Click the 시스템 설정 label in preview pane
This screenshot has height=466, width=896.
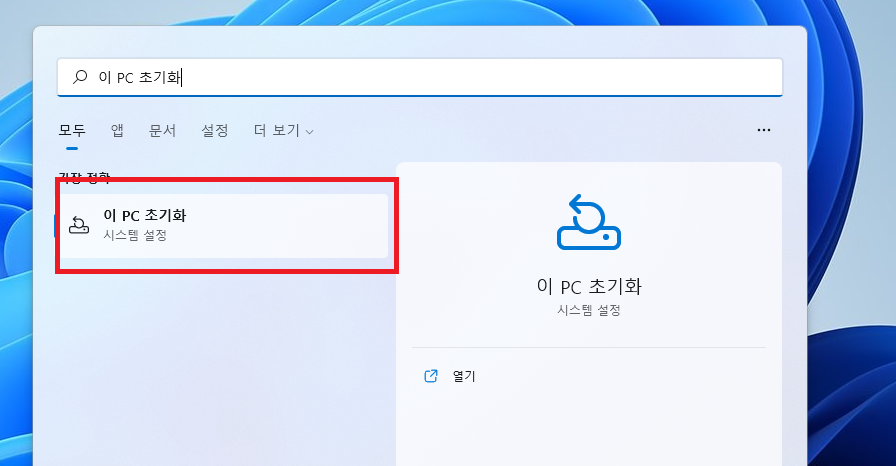(588, 311)
